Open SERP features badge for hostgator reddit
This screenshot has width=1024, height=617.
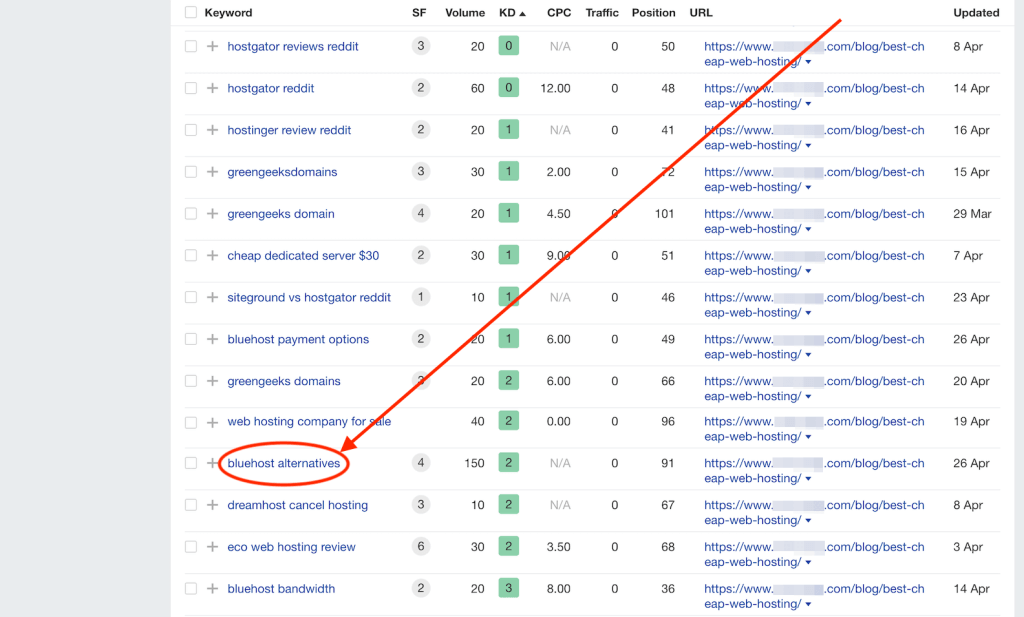(421, 88)
